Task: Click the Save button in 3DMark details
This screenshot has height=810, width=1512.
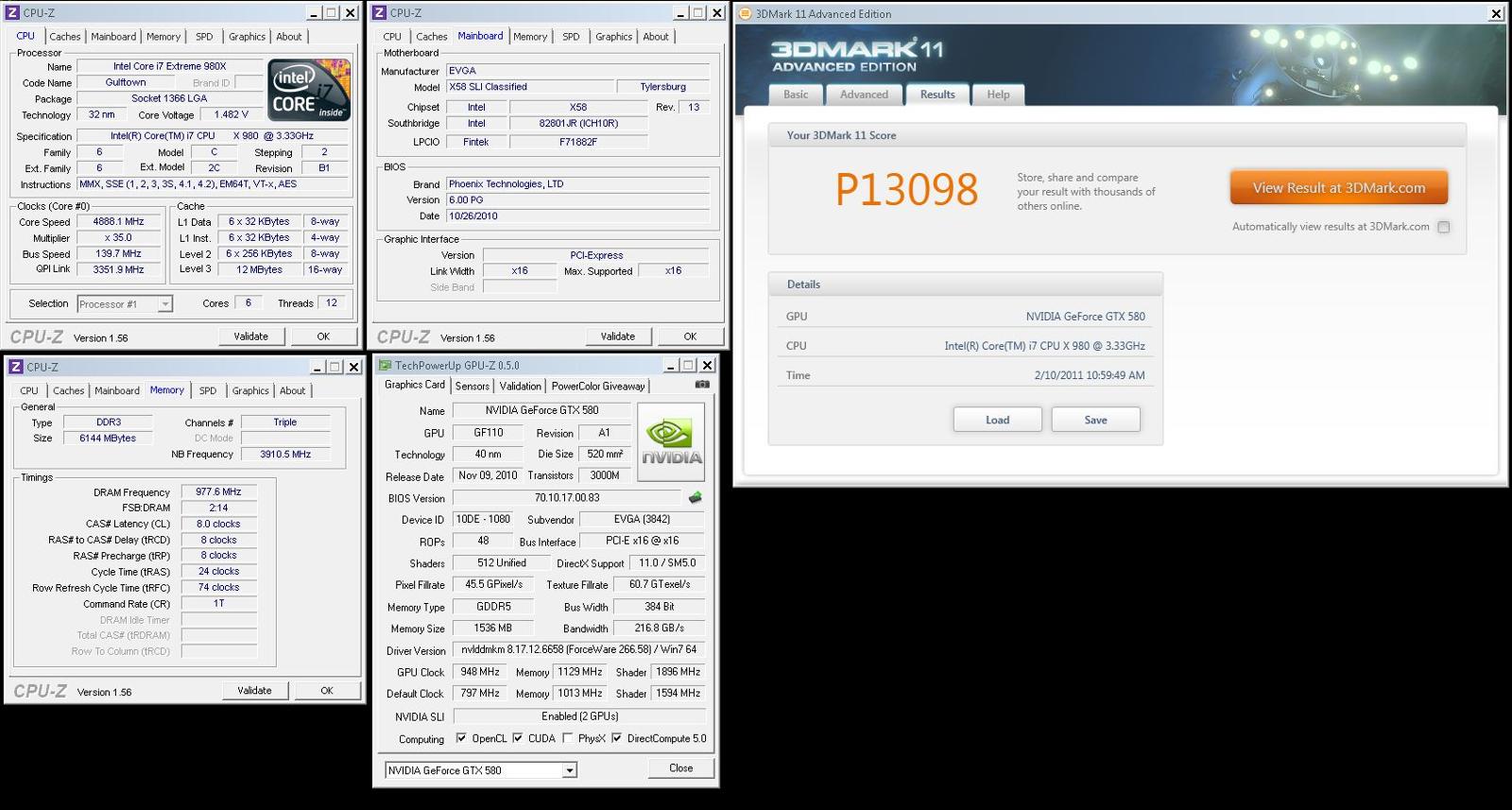Action: click(1096, 420)
